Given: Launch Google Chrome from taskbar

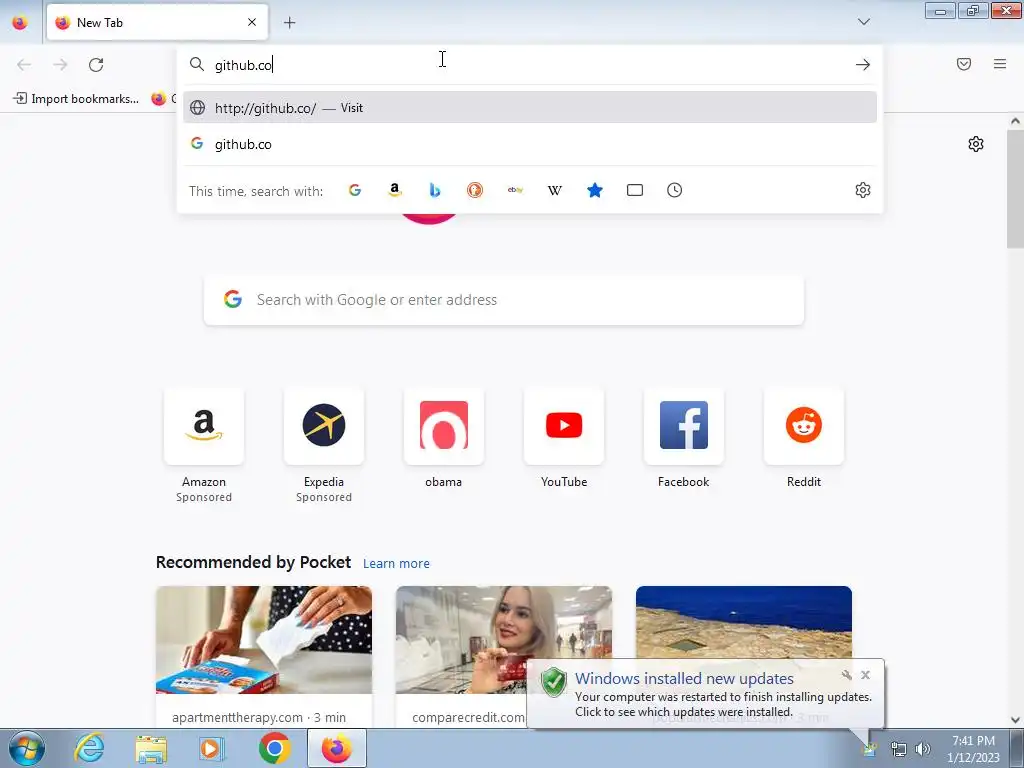Looking at the screenshot, I should point(274,748).
